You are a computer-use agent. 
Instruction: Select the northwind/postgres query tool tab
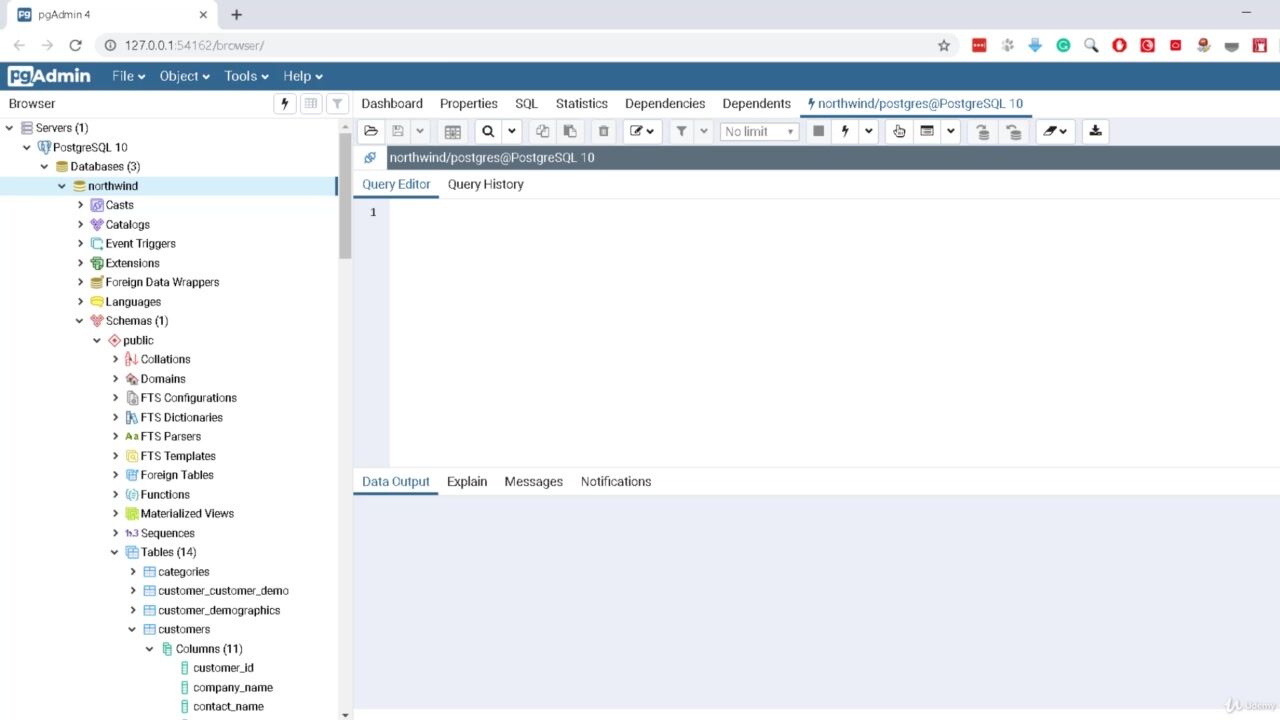pyautogui.click(x=914, y=103)
